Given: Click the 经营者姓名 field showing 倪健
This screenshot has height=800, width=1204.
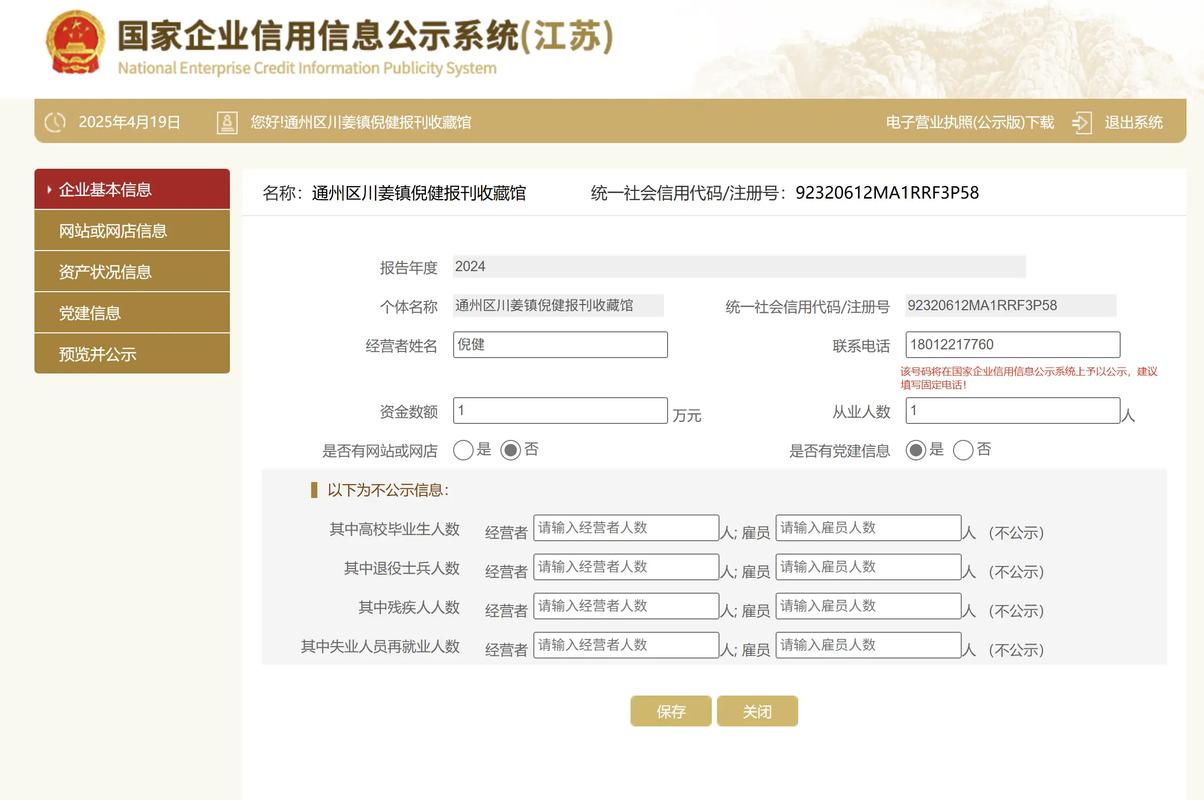Looking at the screenshot, I should pos(560,343).
